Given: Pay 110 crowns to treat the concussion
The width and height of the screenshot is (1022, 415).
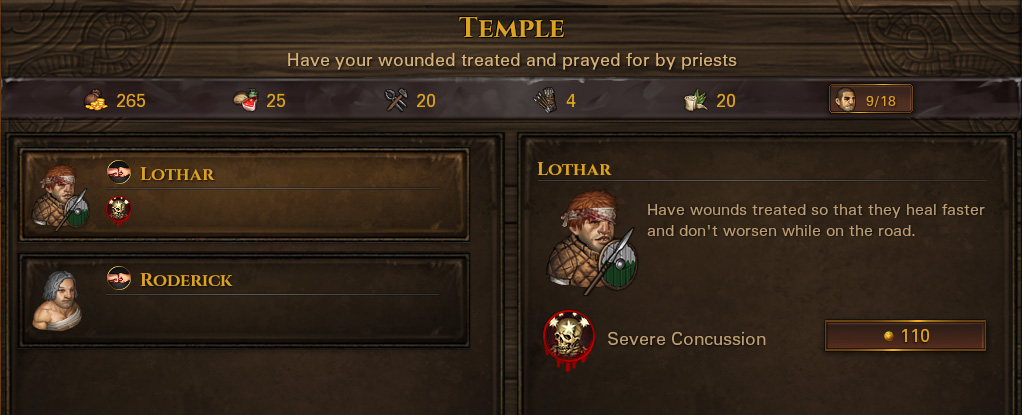Looking at the screenshot, I should tap(905, 336).
